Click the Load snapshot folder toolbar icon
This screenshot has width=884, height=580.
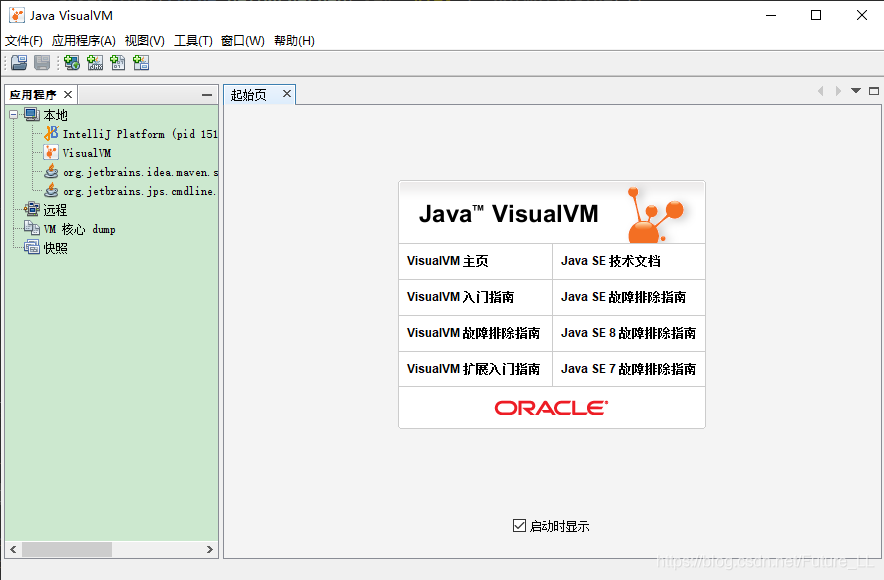[19, 63]
